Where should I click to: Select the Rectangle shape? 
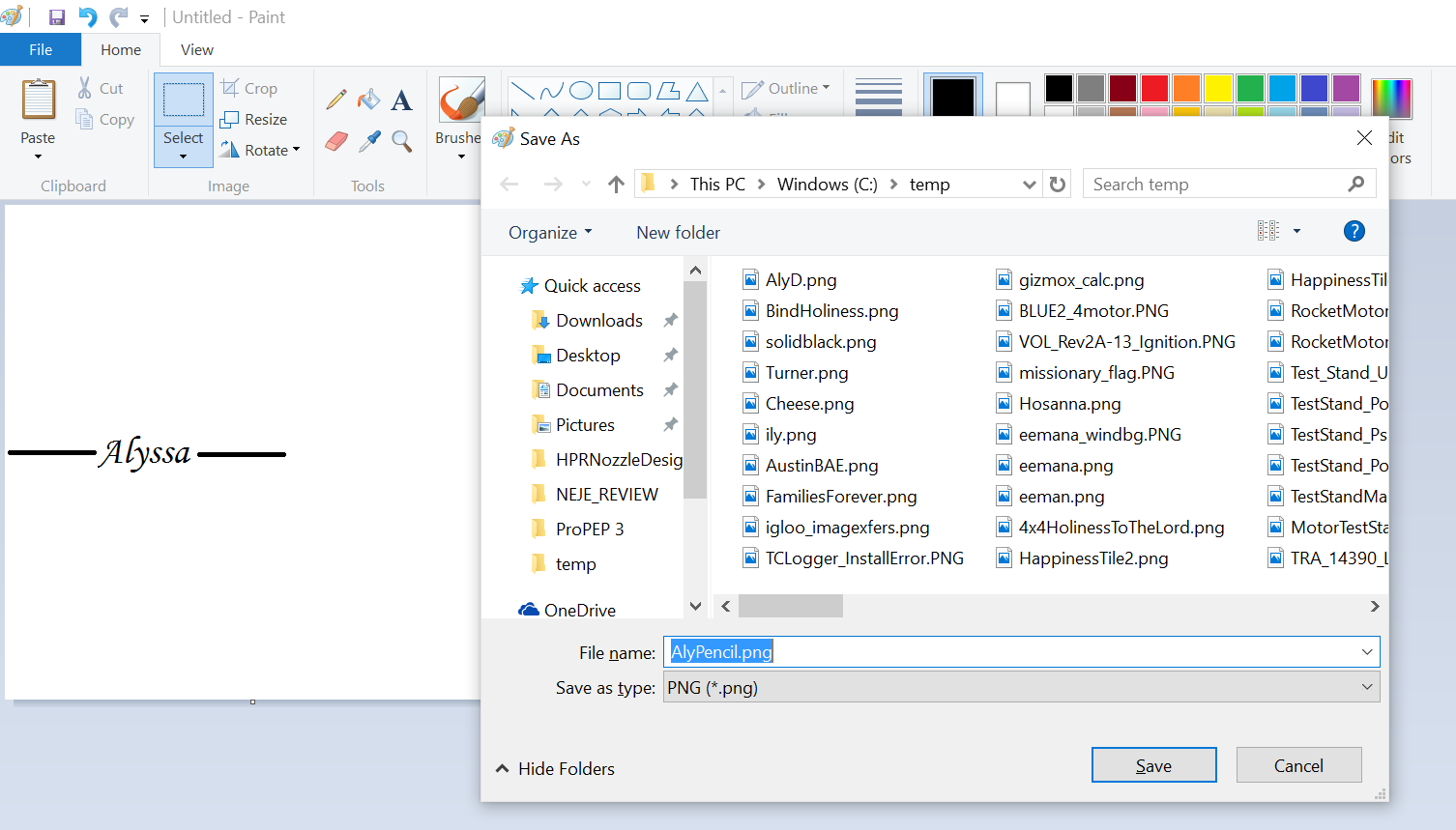(x=610, y=91)
